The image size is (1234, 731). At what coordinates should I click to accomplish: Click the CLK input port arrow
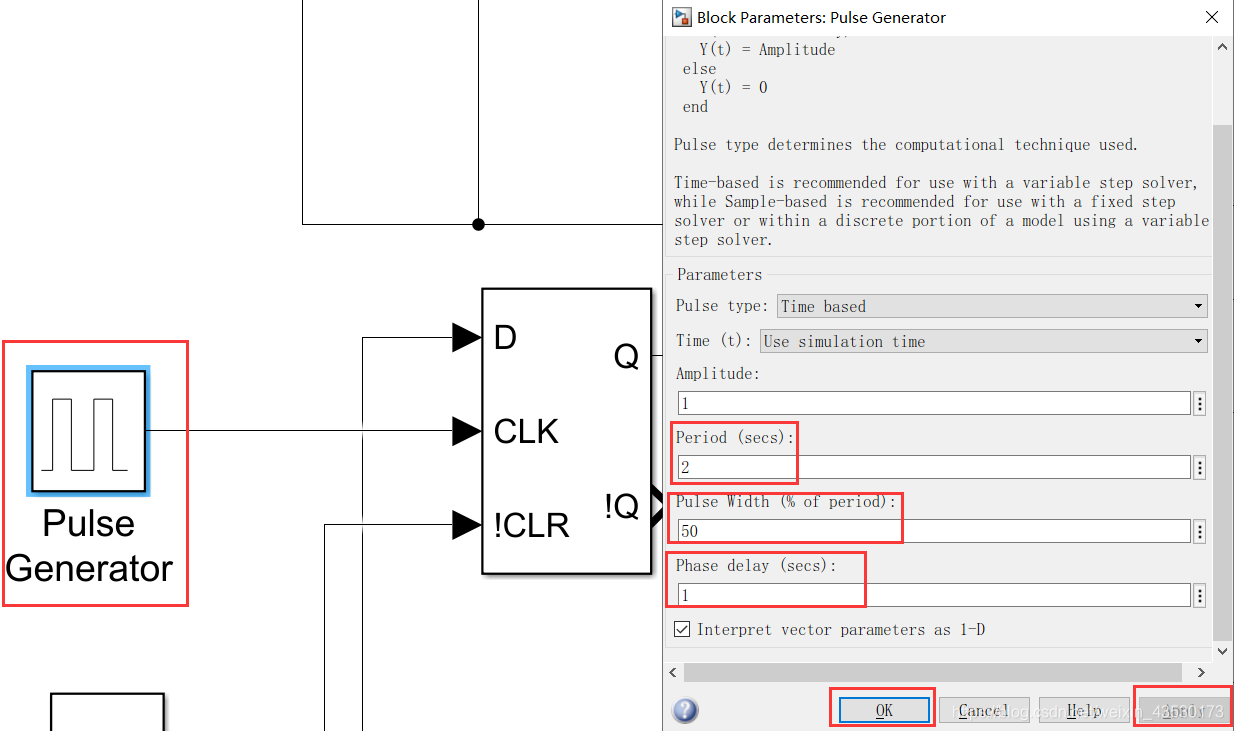(467, 431)
